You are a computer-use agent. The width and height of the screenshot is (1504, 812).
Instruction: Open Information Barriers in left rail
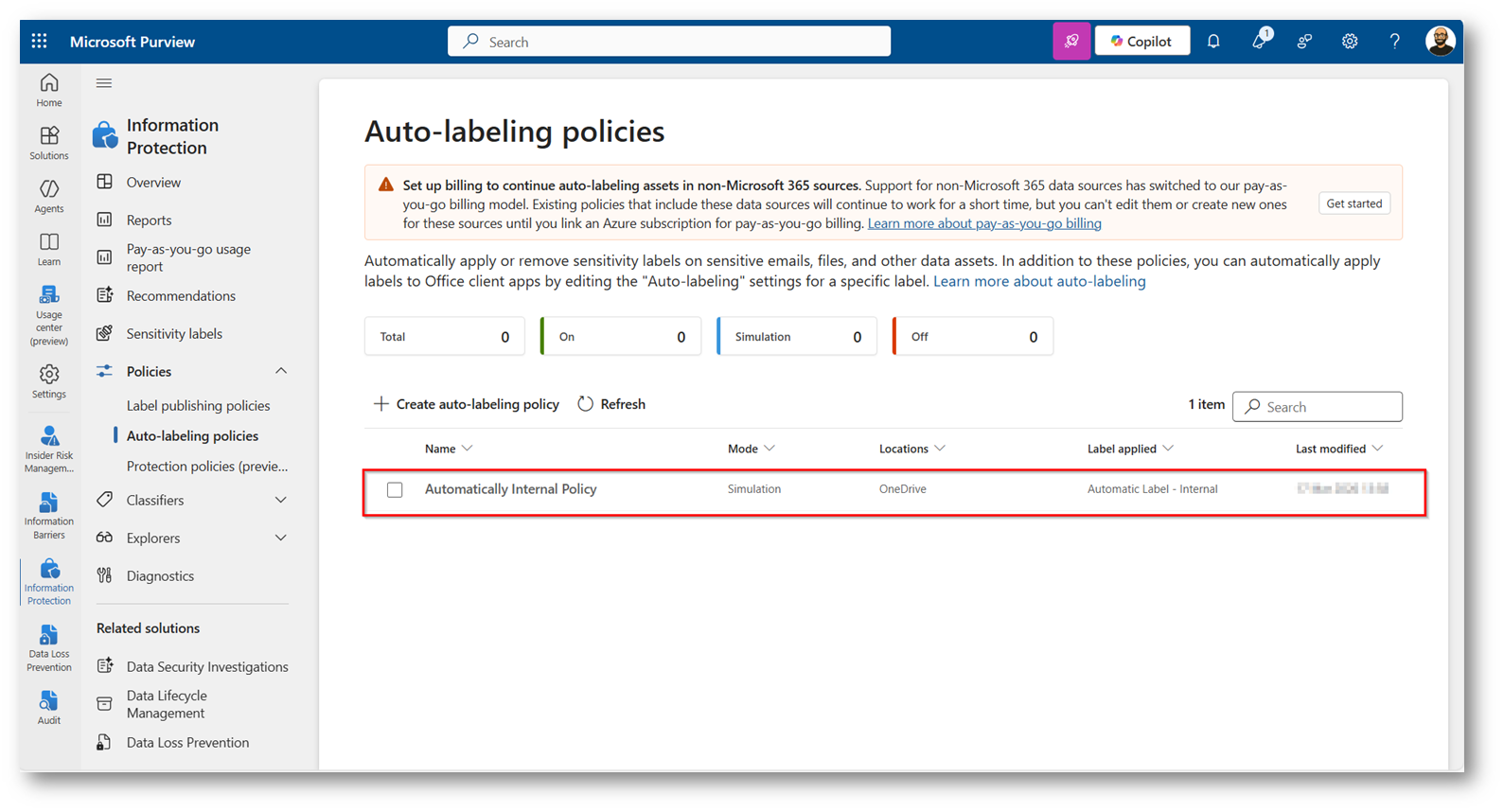click(x=49, y=514)
